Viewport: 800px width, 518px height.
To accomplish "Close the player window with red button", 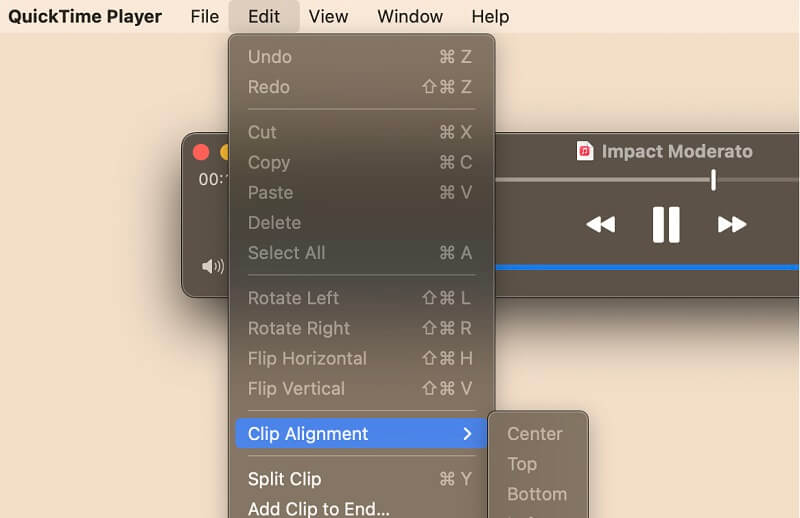I will coord(201,152).
